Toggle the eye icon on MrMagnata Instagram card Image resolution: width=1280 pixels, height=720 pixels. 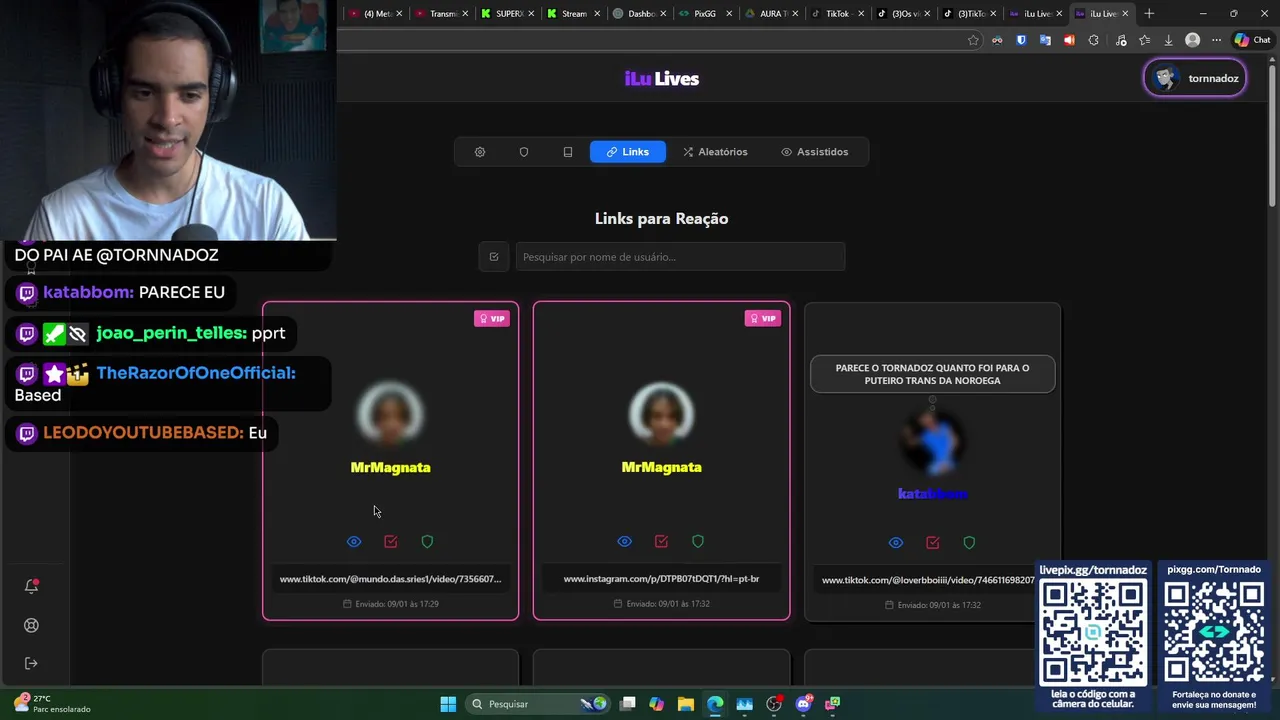point(625,541)
